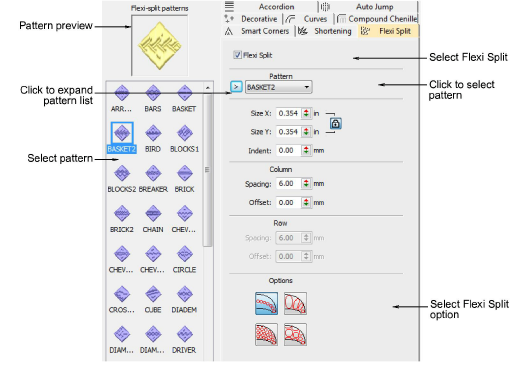The image size is (520, 382).
Task: Click the Indent value input field
Action: (x=289, y=151)
